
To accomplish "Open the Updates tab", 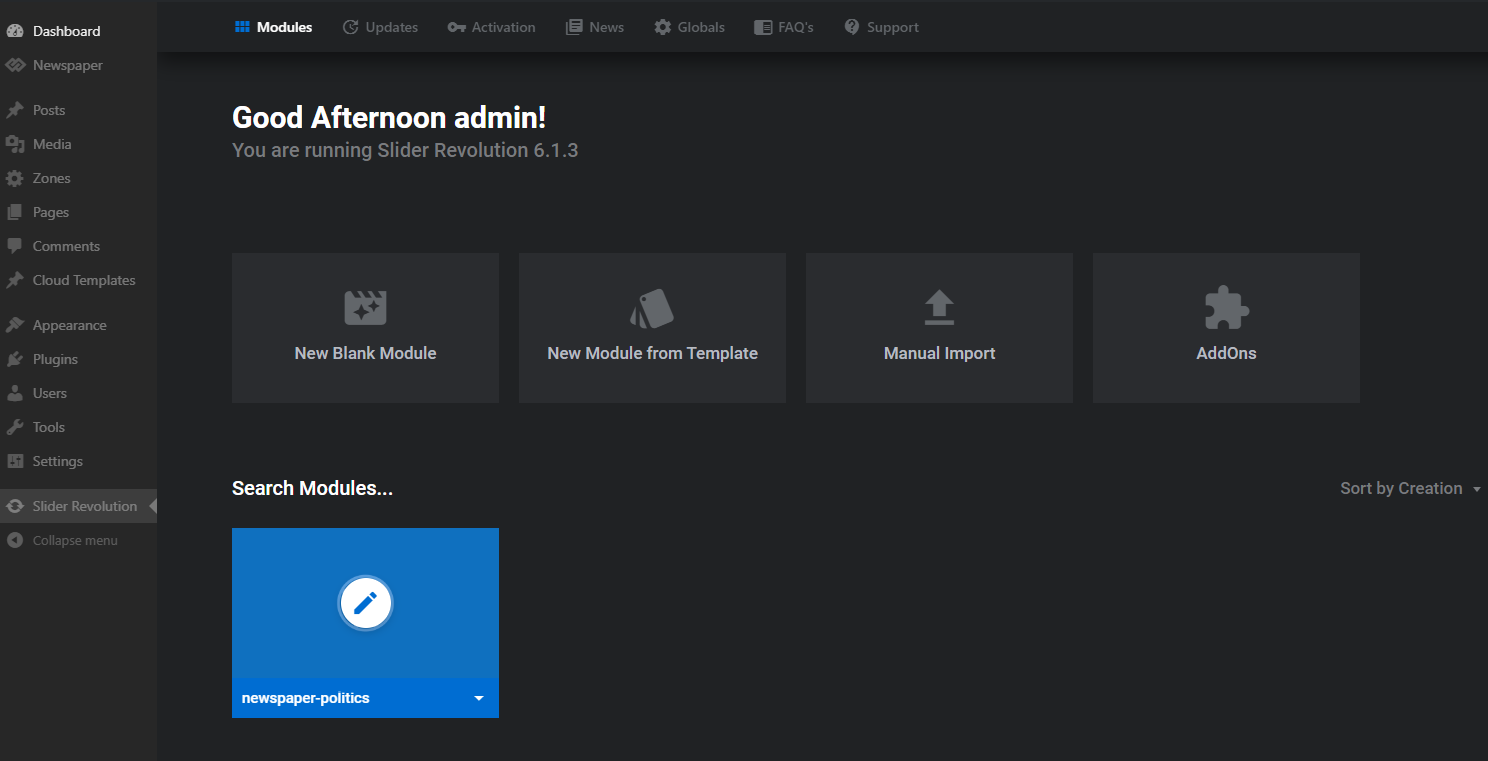I will (x=380, y=27).
